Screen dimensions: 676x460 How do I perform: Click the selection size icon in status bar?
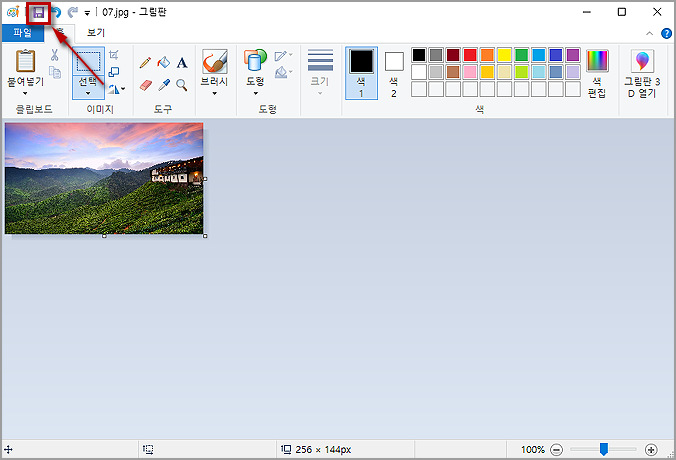click(148, 450)
